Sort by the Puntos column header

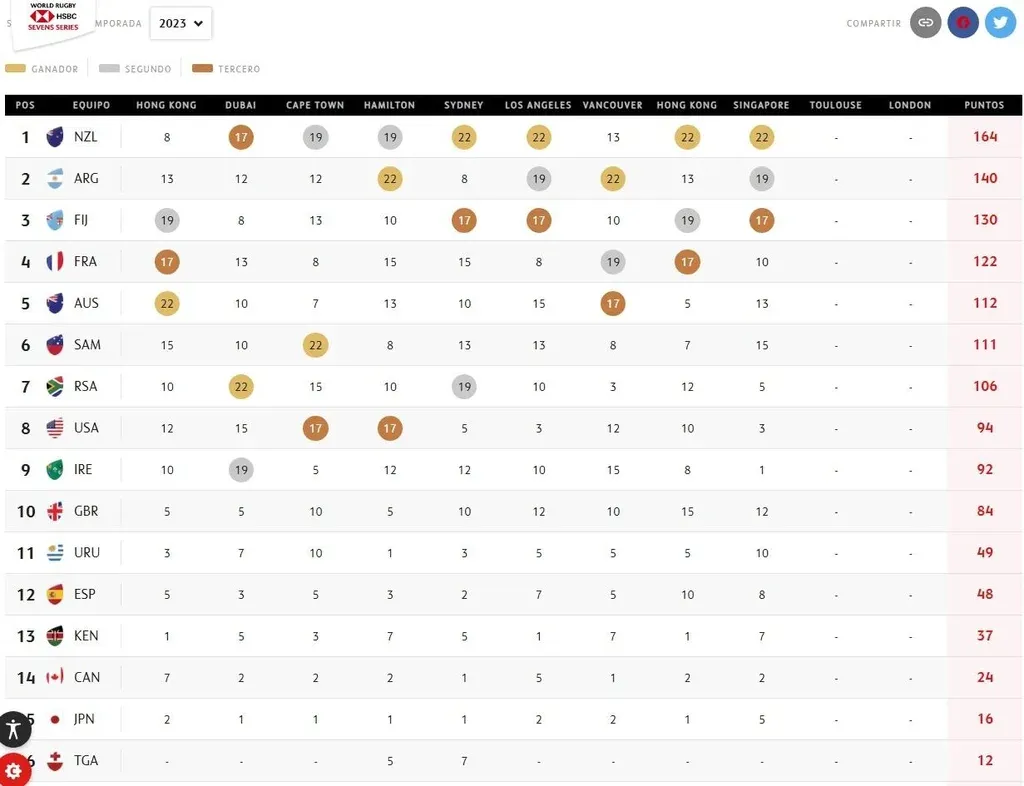pos(984,105)
